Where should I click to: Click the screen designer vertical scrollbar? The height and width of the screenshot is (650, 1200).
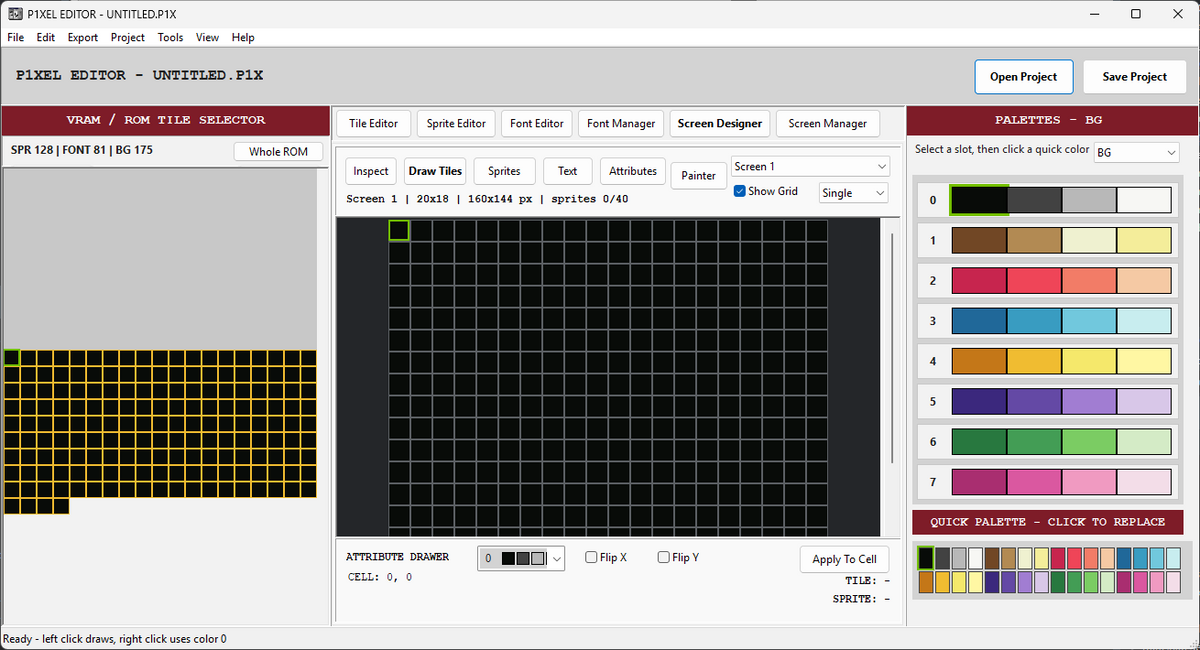(x=892, y=347)
